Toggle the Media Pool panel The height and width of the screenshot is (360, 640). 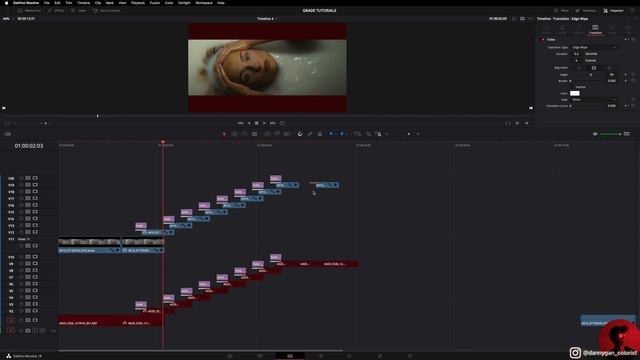point(29,11)
